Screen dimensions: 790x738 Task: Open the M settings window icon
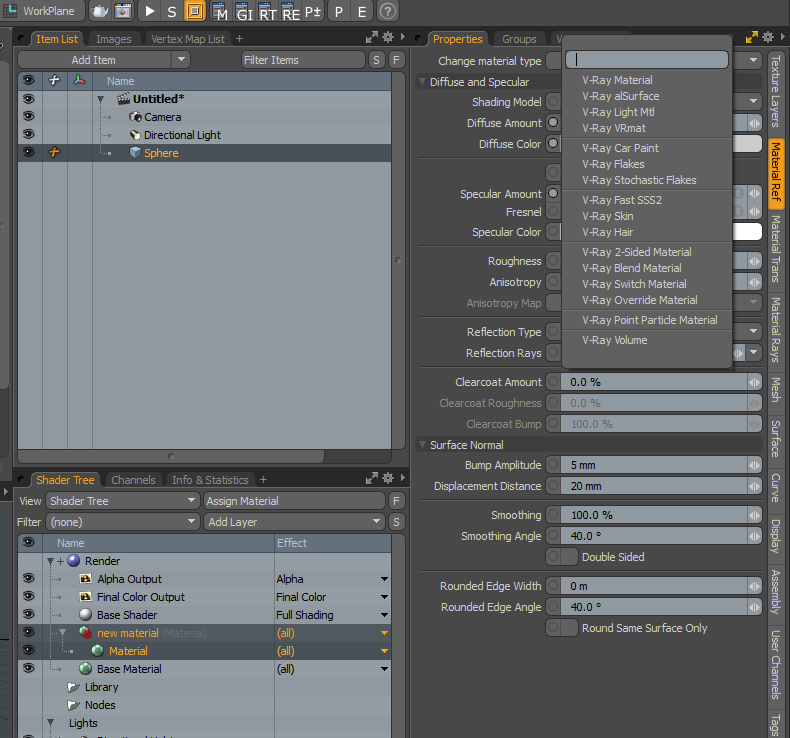pos(219,11)
